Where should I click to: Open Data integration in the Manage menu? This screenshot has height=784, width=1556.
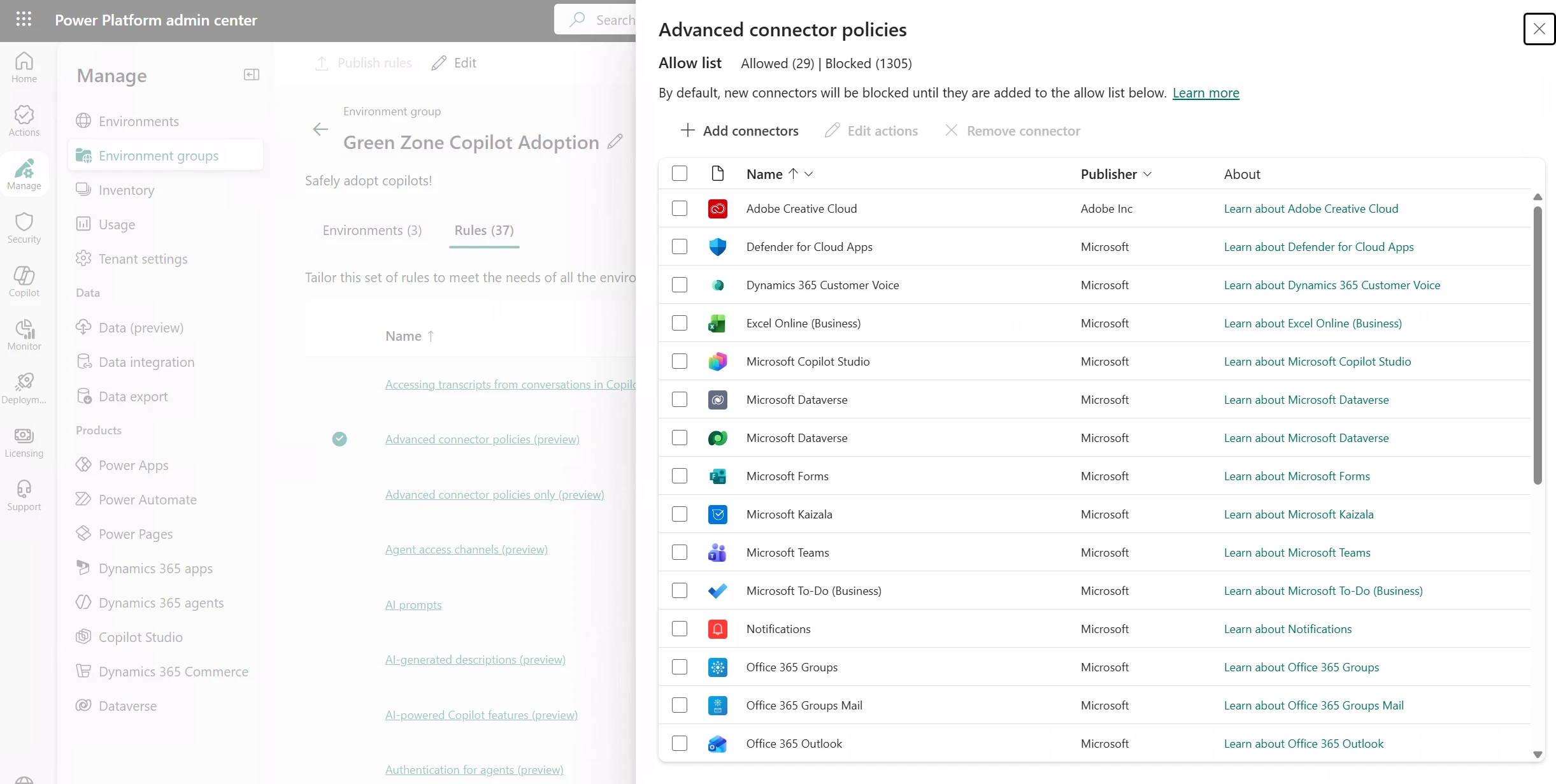pyautogui.click(x=166, y=362)
